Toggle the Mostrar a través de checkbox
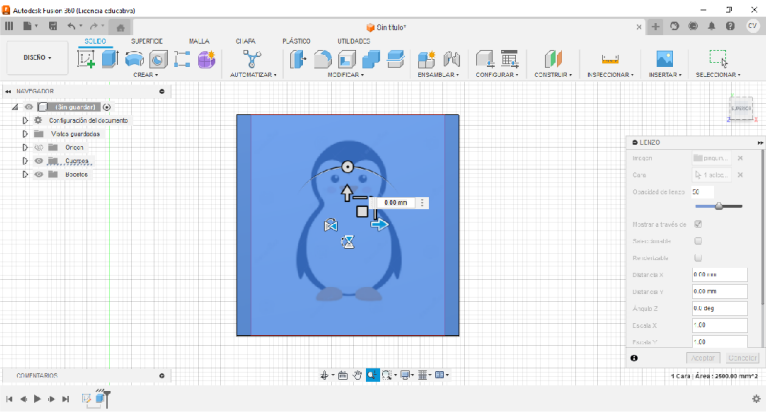This screenshot has width=766, height=417. (x=698, y=224)
